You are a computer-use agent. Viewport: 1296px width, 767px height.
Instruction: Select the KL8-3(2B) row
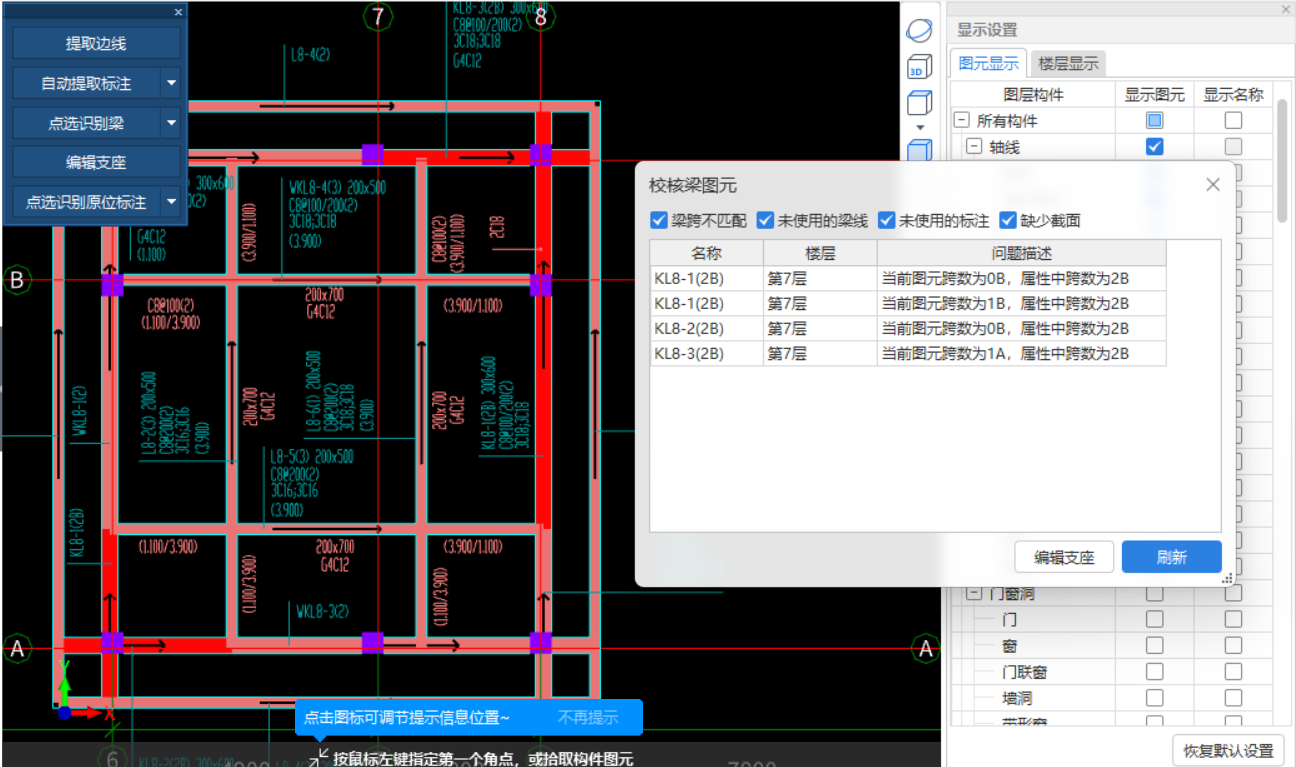click(x=908, y=353)
